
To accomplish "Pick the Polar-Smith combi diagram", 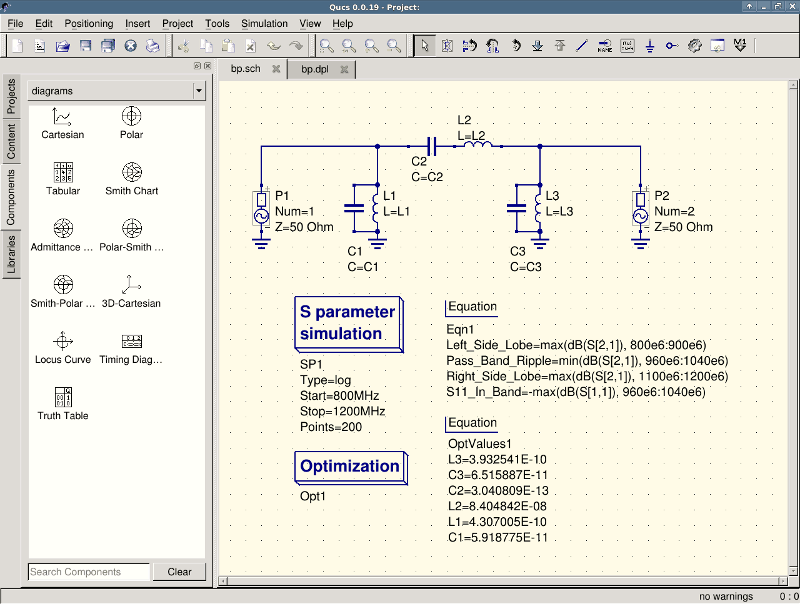I will click(132, 235).
